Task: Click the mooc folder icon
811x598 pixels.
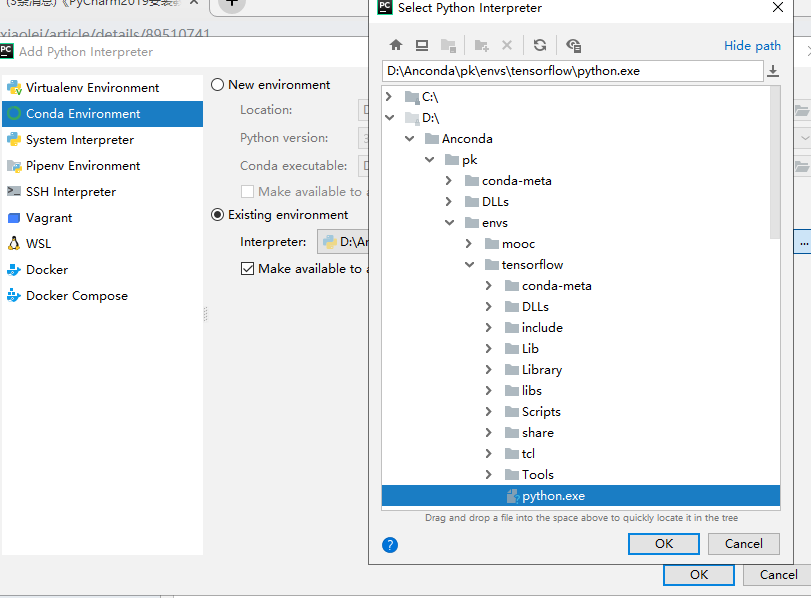Action: pos(491,244)
